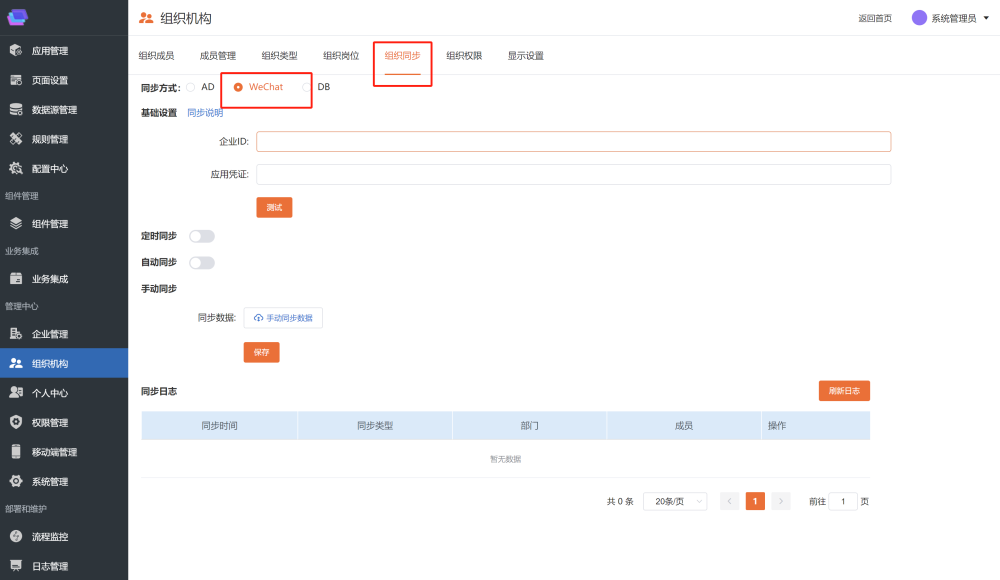Click the purple user avatar icon

[919, 18]
